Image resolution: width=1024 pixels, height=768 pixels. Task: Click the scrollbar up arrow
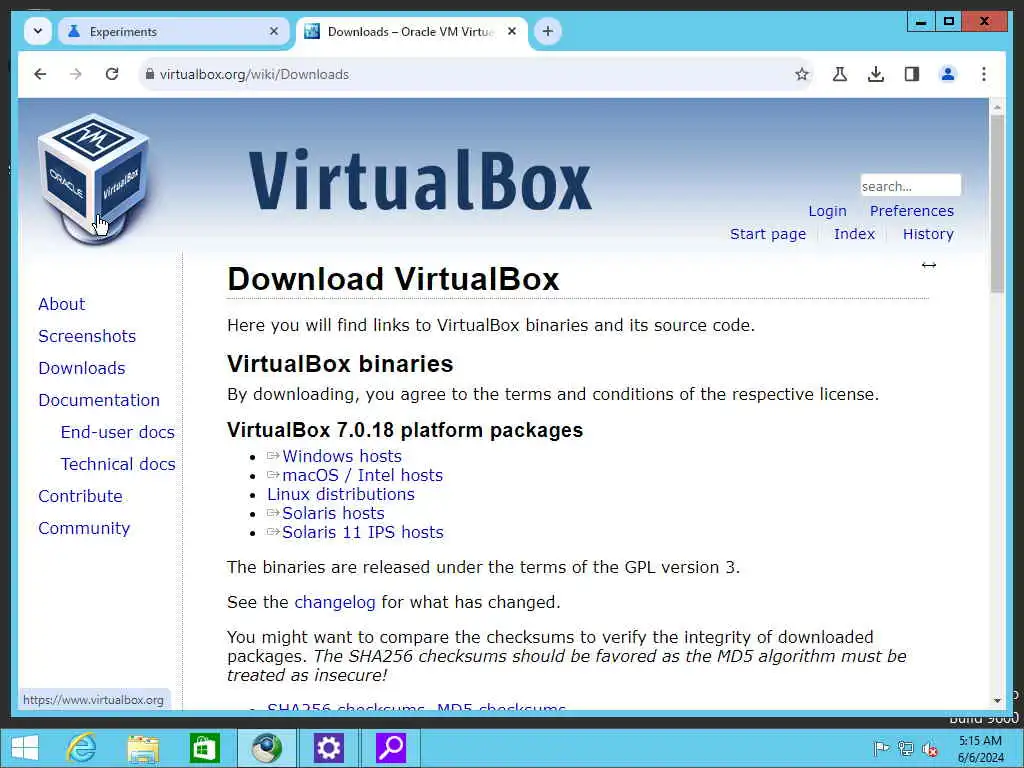[997, 106]
